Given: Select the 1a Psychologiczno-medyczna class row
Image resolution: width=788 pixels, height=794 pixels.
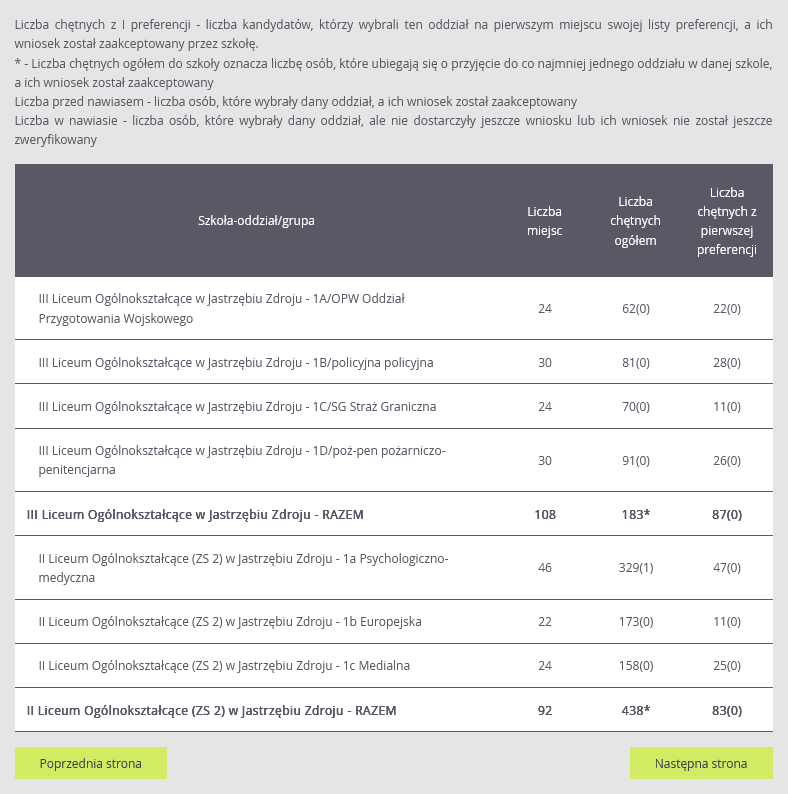Looking at the screenshot, I should click(243, 568).
